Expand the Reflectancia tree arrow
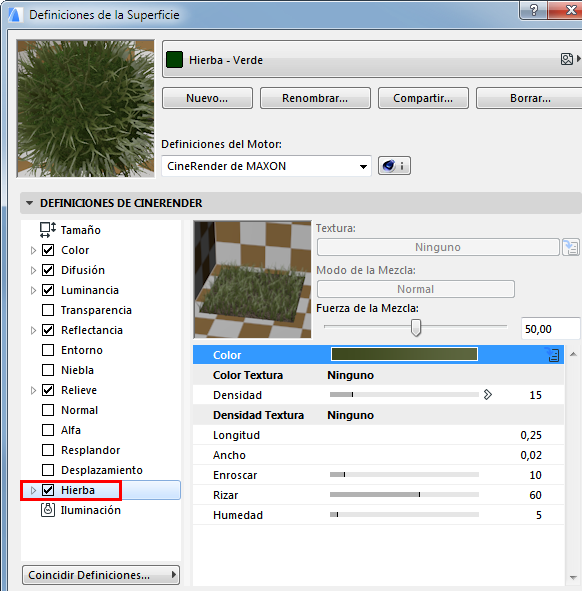Screen dimensions: 582x591 tap(33, 330)
